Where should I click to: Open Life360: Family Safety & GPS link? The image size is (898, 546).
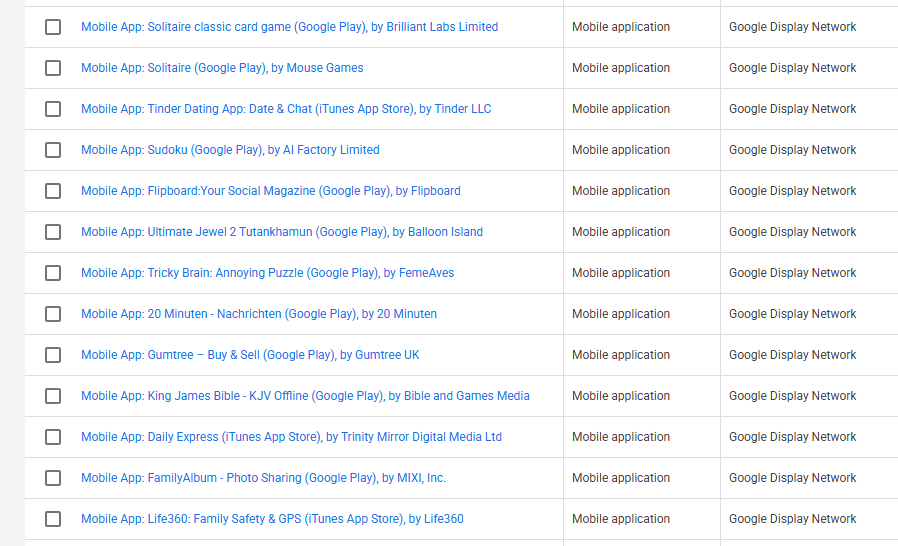click(272, 518)
